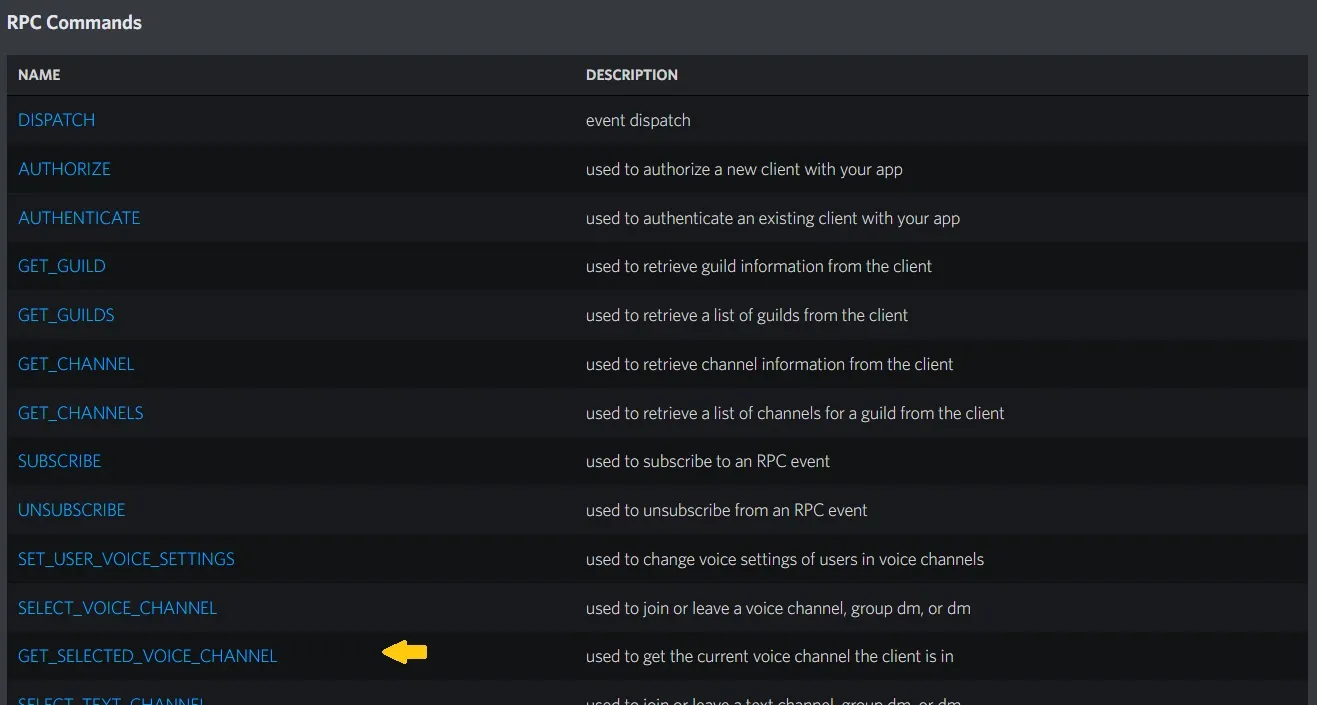
Task: Click the voice channel join-or-leave description text
Action: point(778,607)
